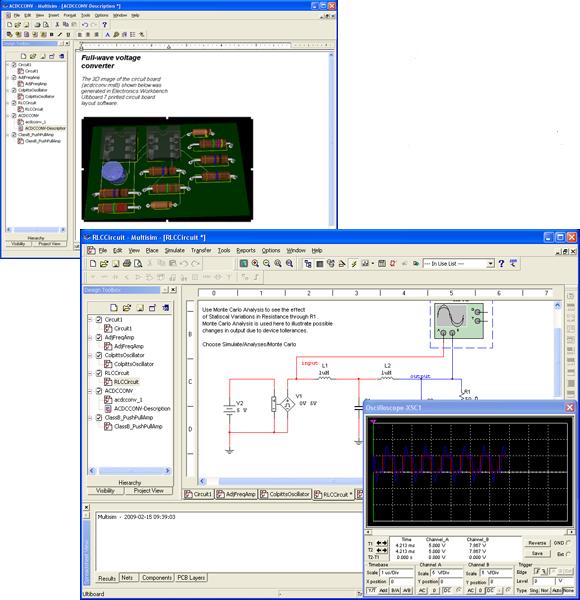
Task: Click the T2 cursor arrows in oscilloscope
Action: click(382, 550)
